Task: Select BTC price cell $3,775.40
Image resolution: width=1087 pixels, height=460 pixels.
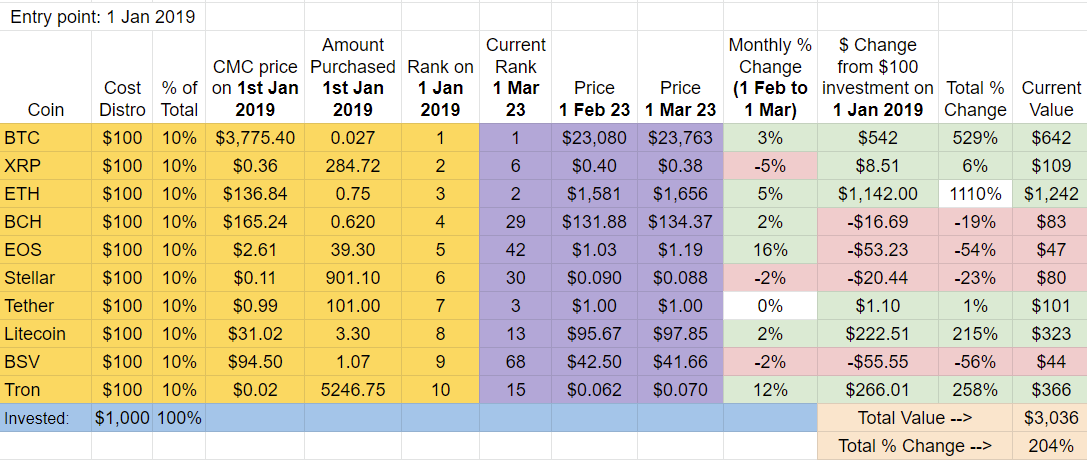Action: pos(254,138)
